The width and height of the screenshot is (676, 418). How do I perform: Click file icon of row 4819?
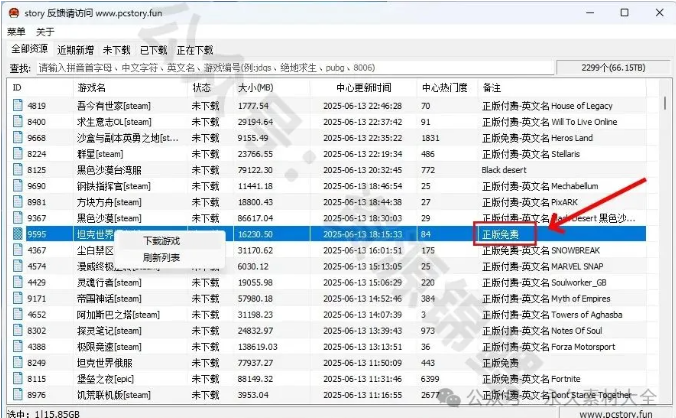pos(18,105)
